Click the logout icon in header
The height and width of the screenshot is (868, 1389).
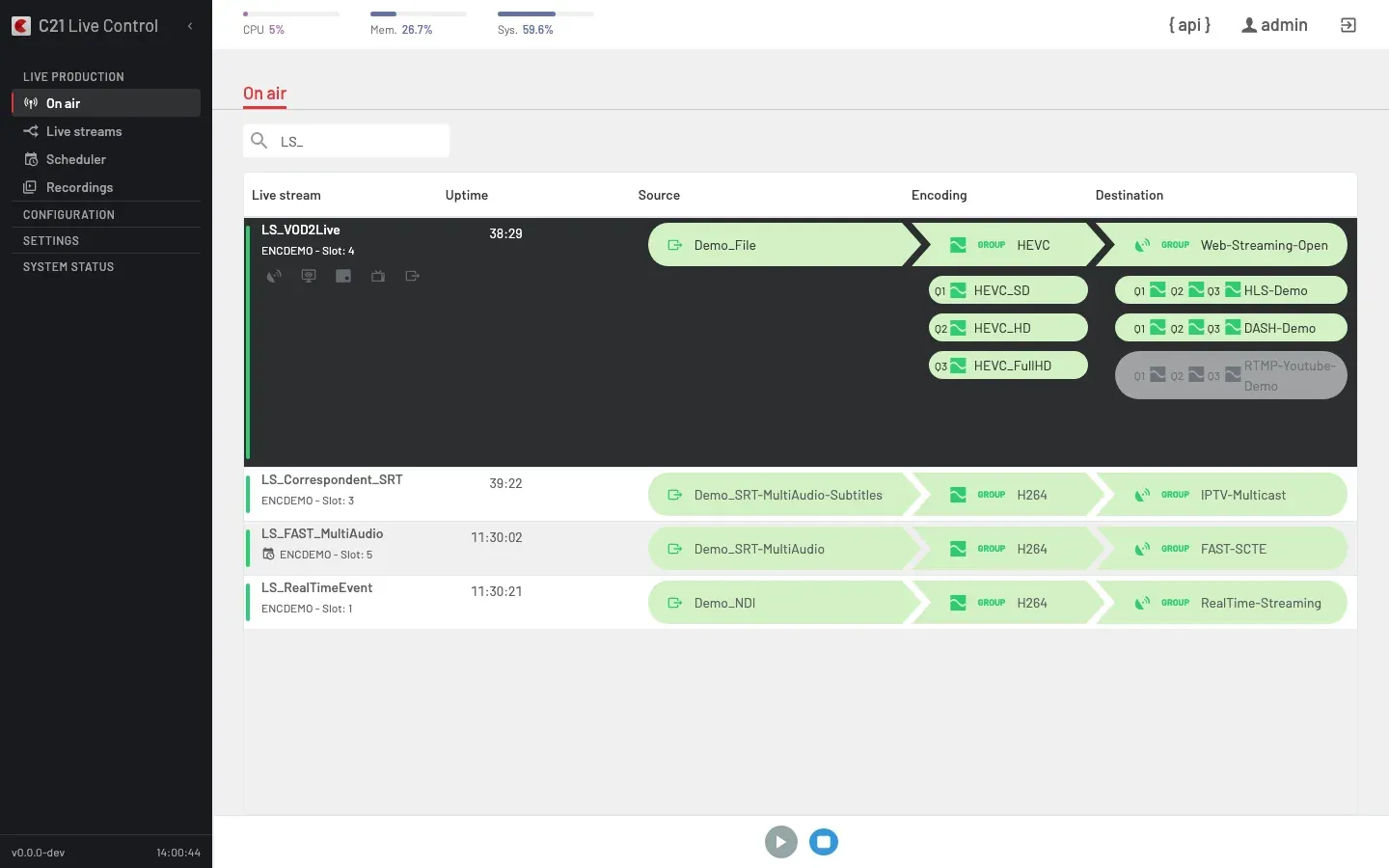1348,25
